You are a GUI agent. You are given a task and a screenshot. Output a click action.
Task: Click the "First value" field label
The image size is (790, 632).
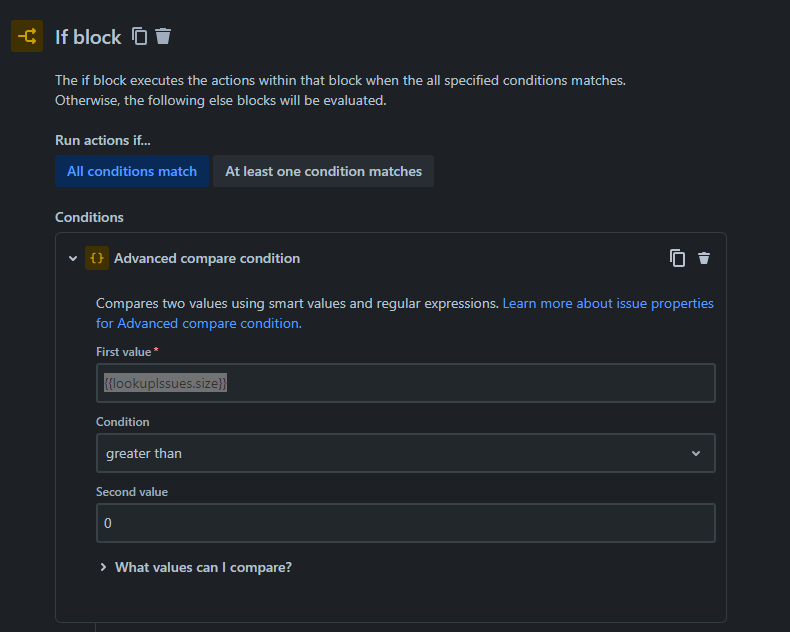(123, 352)
